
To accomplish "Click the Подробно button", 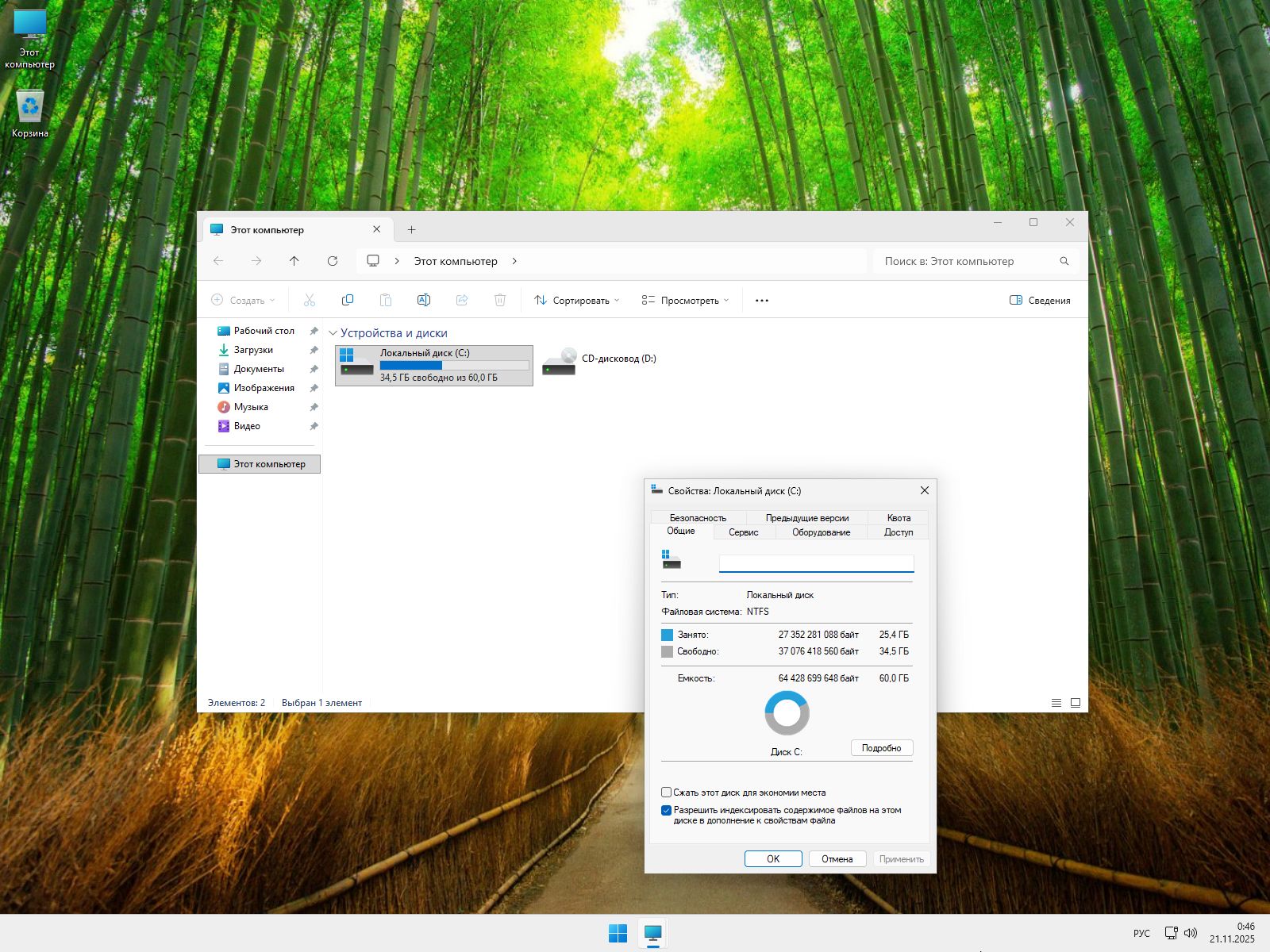I will (x=882, y=747).
